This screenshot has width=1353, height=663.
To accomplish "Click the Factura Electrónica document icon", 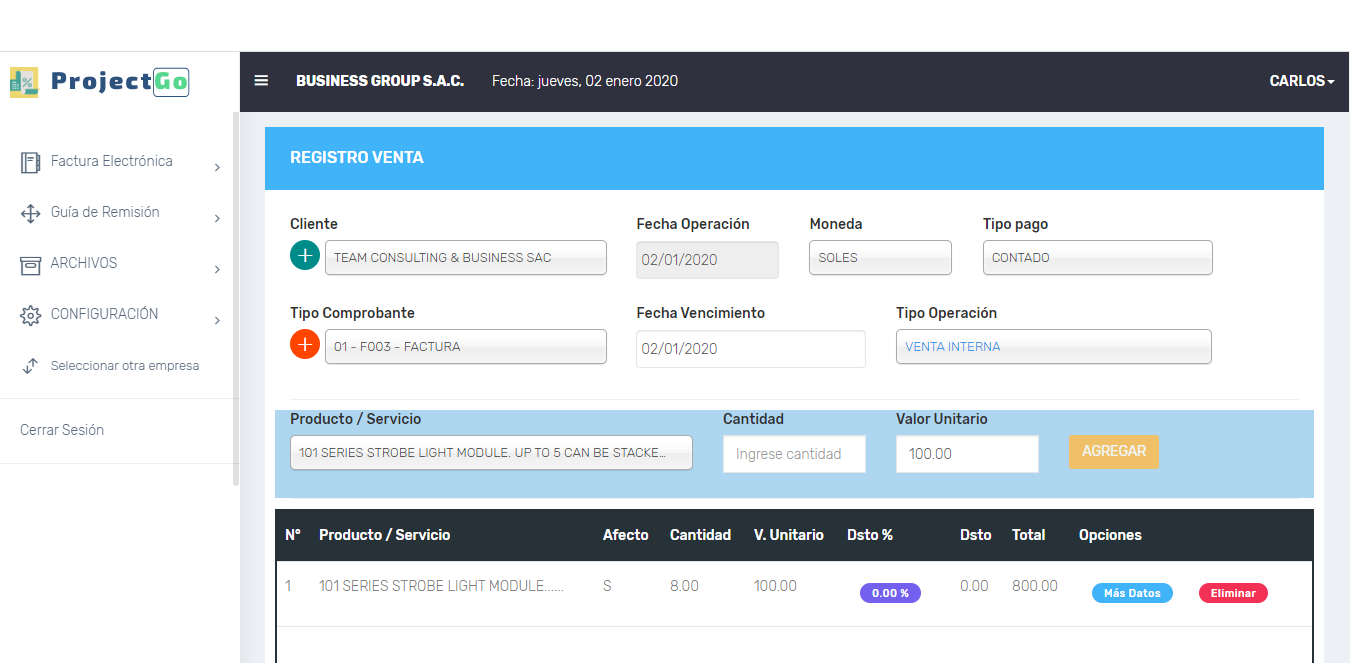I will point(30,162).
